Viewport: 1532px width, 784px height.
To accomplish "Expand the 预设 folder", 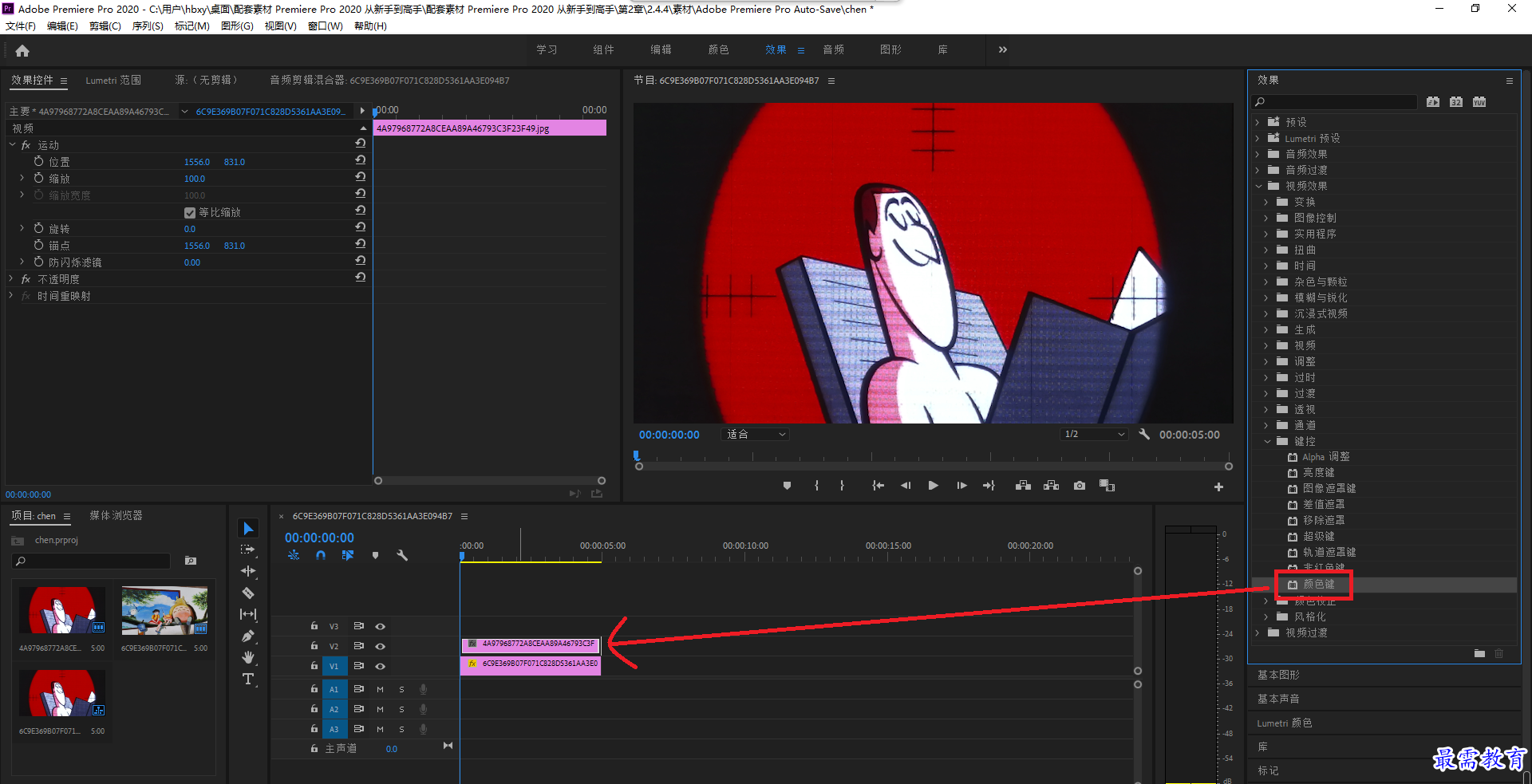I will 1258,122.
